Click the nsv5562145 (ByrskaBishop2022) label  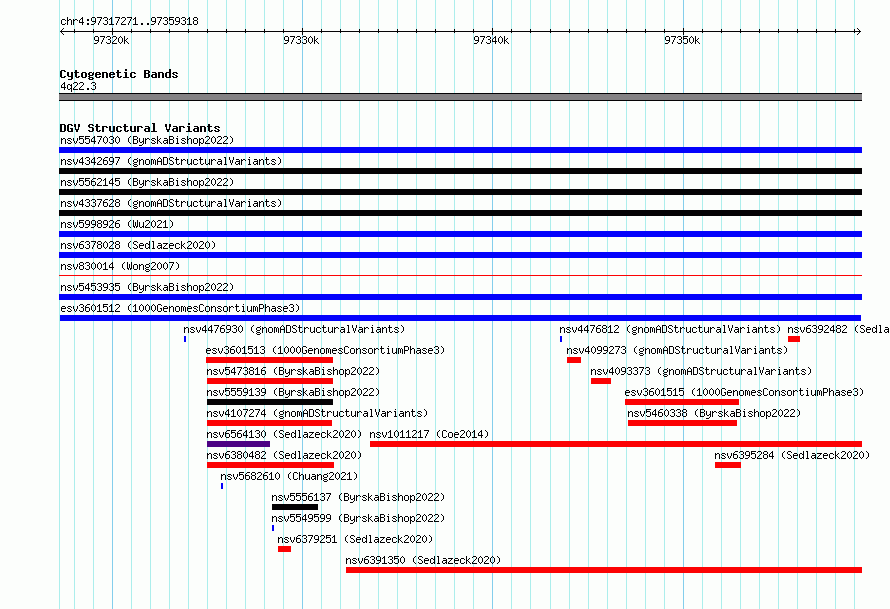pyautogui.click(x=147, y=182)
